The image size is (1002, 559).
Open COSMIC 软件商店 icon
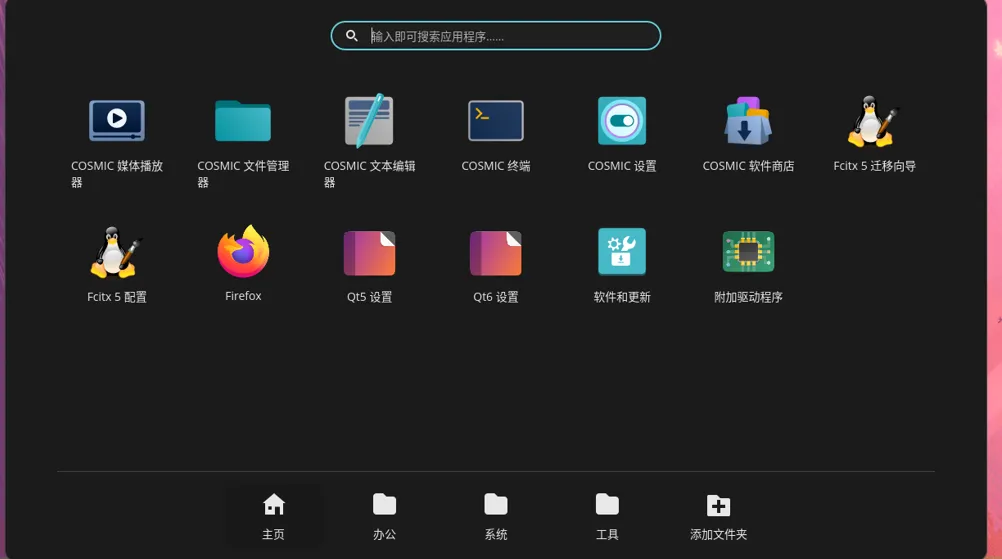pyautogui.click(x=748, y=121)
